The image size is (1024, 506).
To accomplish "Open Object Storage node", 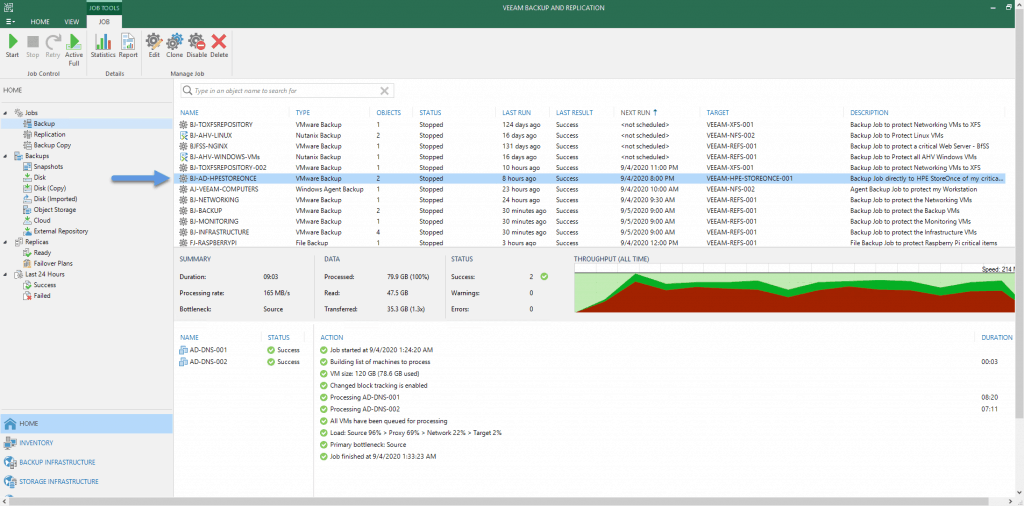I will coord(49,210).
